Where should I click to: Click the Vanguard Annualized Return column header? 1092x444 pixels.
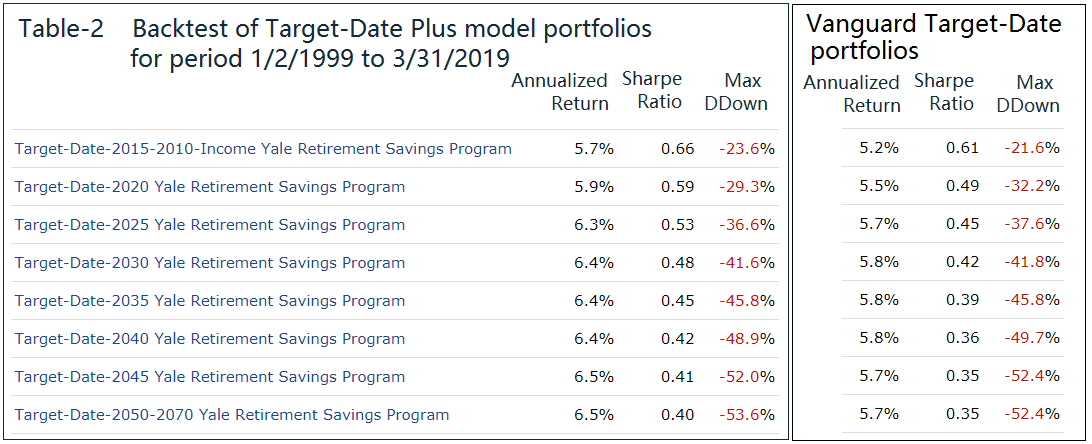coord(851,93)
